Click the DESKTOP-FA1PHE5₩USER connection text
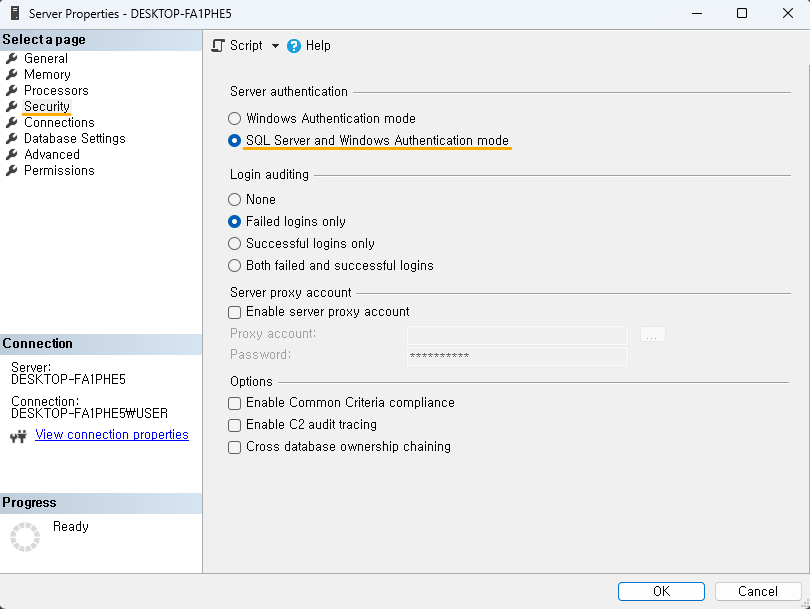The height and width of the screenshot is (609, 810). coord(89,414)
